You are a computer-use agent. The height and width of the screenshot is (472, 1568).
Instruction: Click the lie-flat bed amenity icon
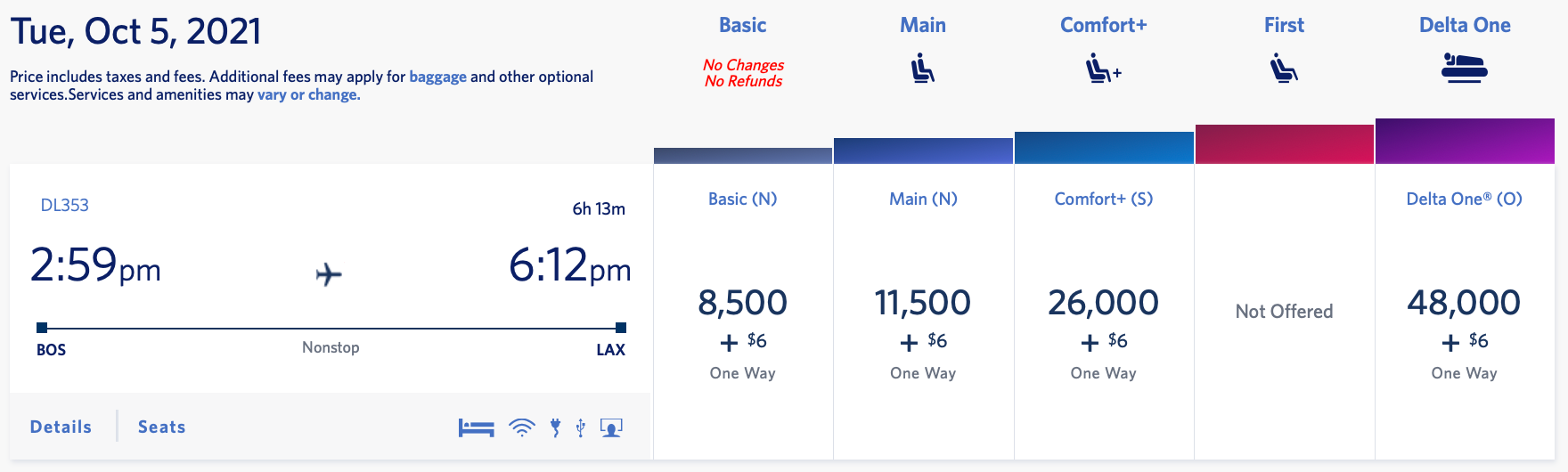[x=476, y=428]
